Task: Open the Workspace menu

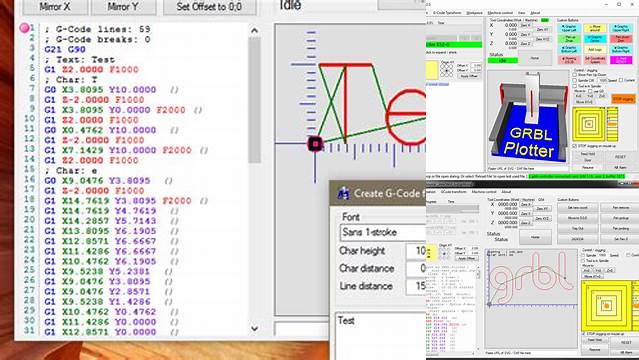Action: (x=474, y=13)
